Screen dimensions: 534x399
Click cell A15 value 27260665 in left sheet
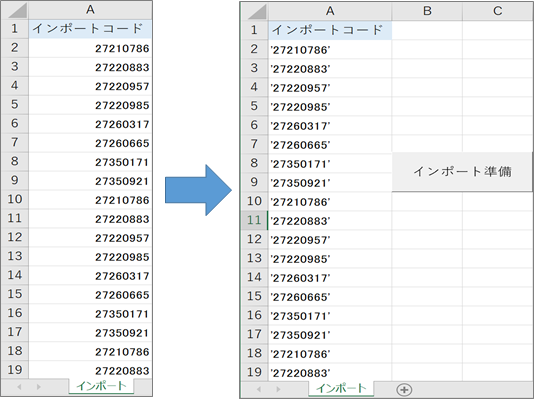90,294
